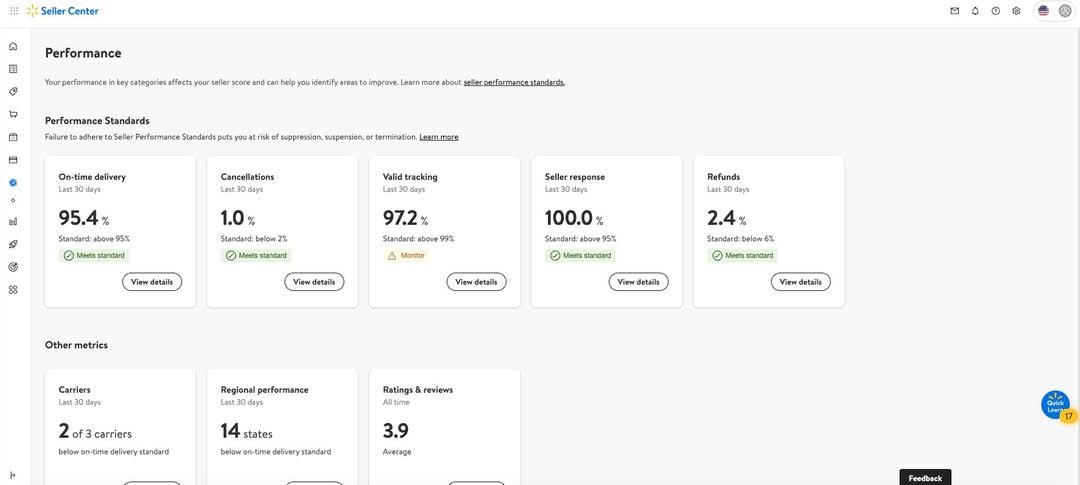Open the target advertising sidebar icon

[x=13, y=267]
